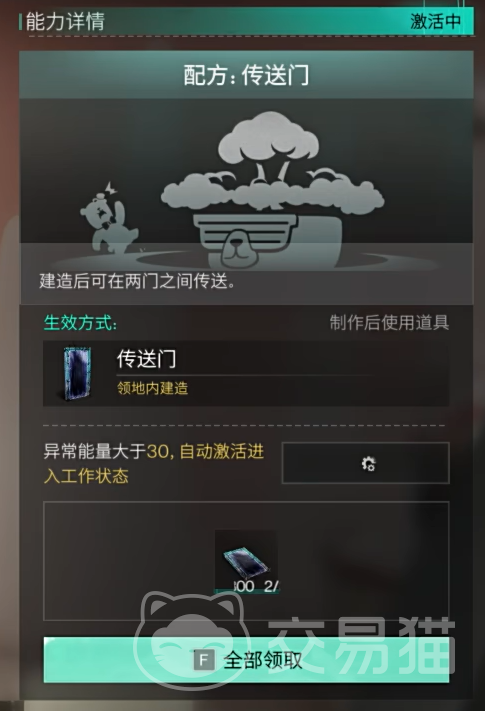Click the 领地内建造 yellow text

pos(152,388)
